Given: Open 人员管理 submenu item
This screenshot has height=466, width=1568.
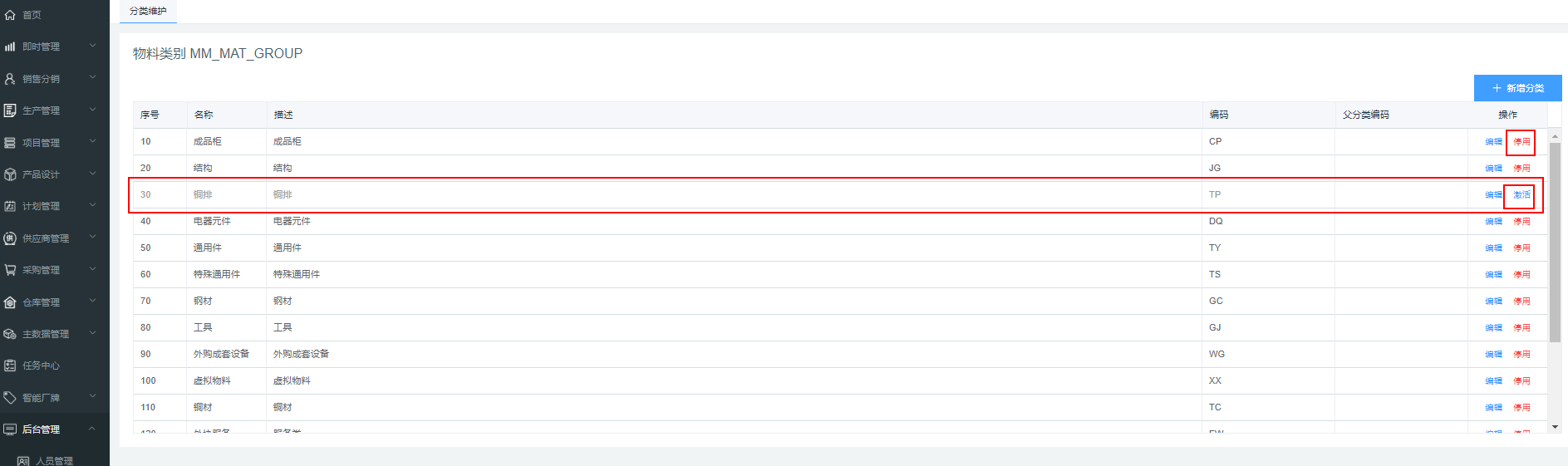Looking at the screenshot, I should 54,460.
